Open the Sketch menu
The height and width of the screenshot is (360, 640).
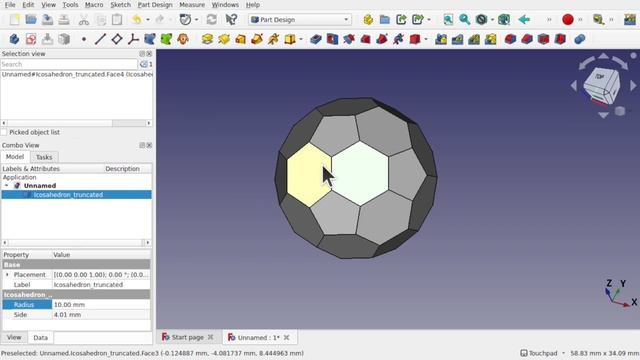[120, 5]
